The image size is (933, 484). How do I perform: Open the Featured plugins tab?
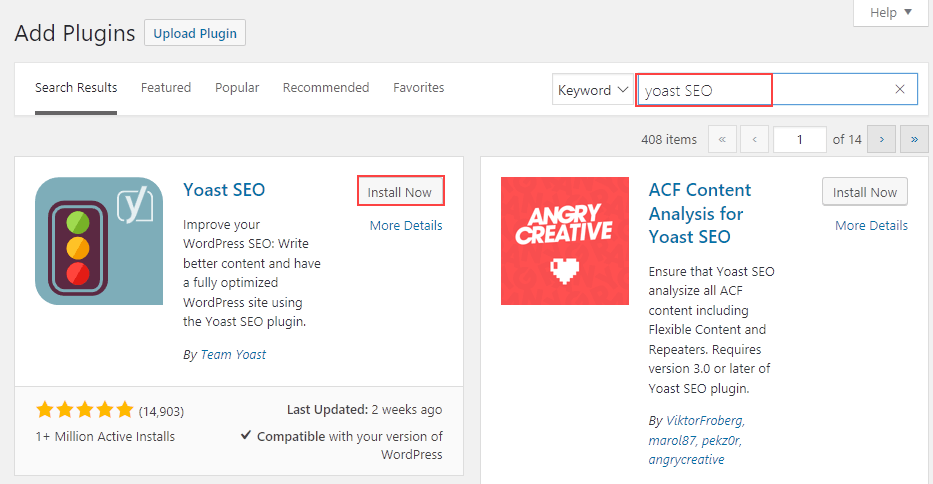pyautogui.click(x=166, y=88)
